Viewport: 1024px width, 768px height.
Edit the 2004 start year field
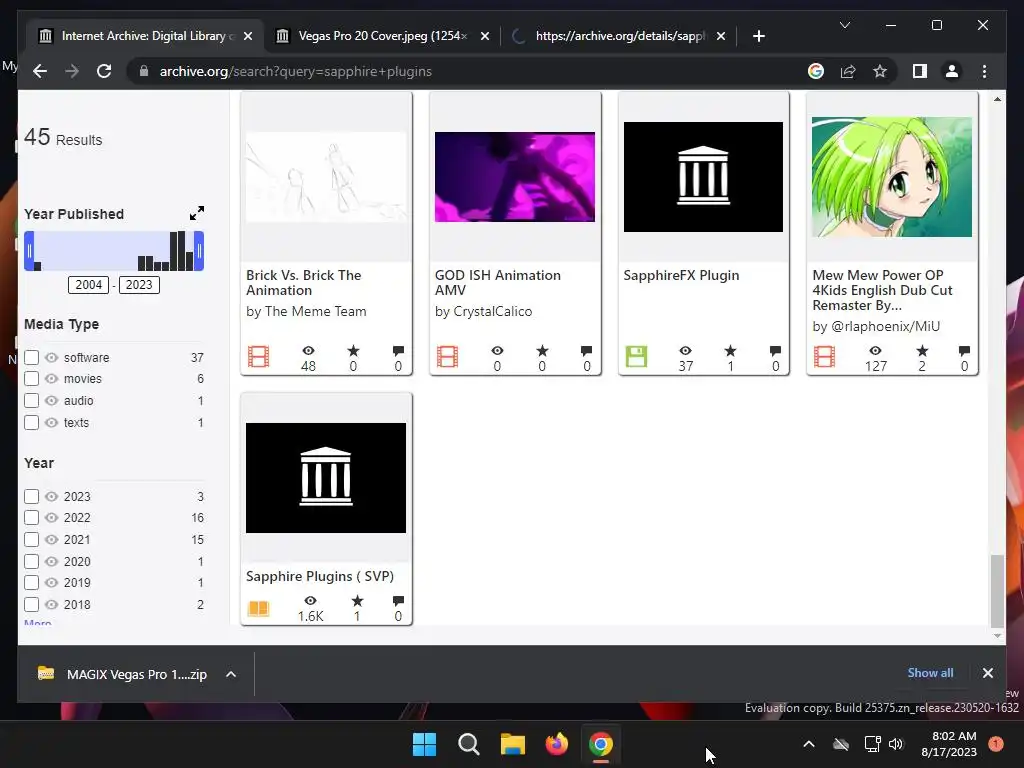(88, 285)
